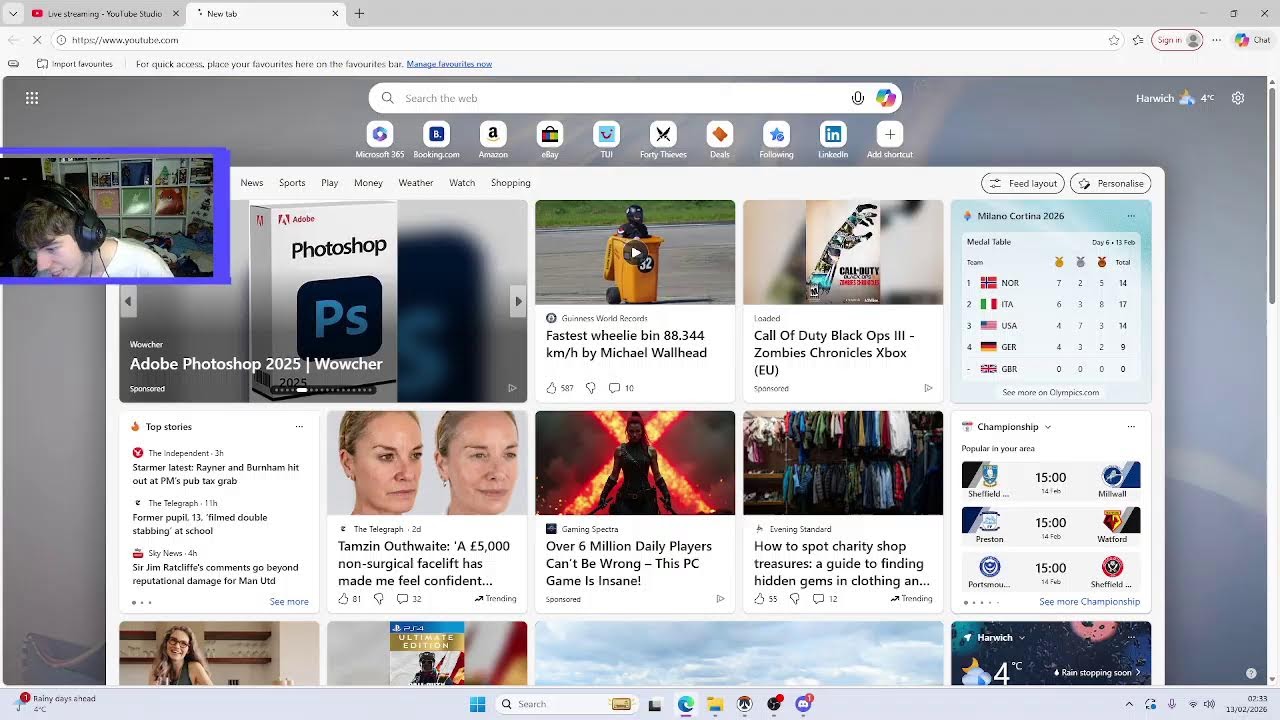
Task: Go to the next carousel slide
Action: [x=518, y=301]
